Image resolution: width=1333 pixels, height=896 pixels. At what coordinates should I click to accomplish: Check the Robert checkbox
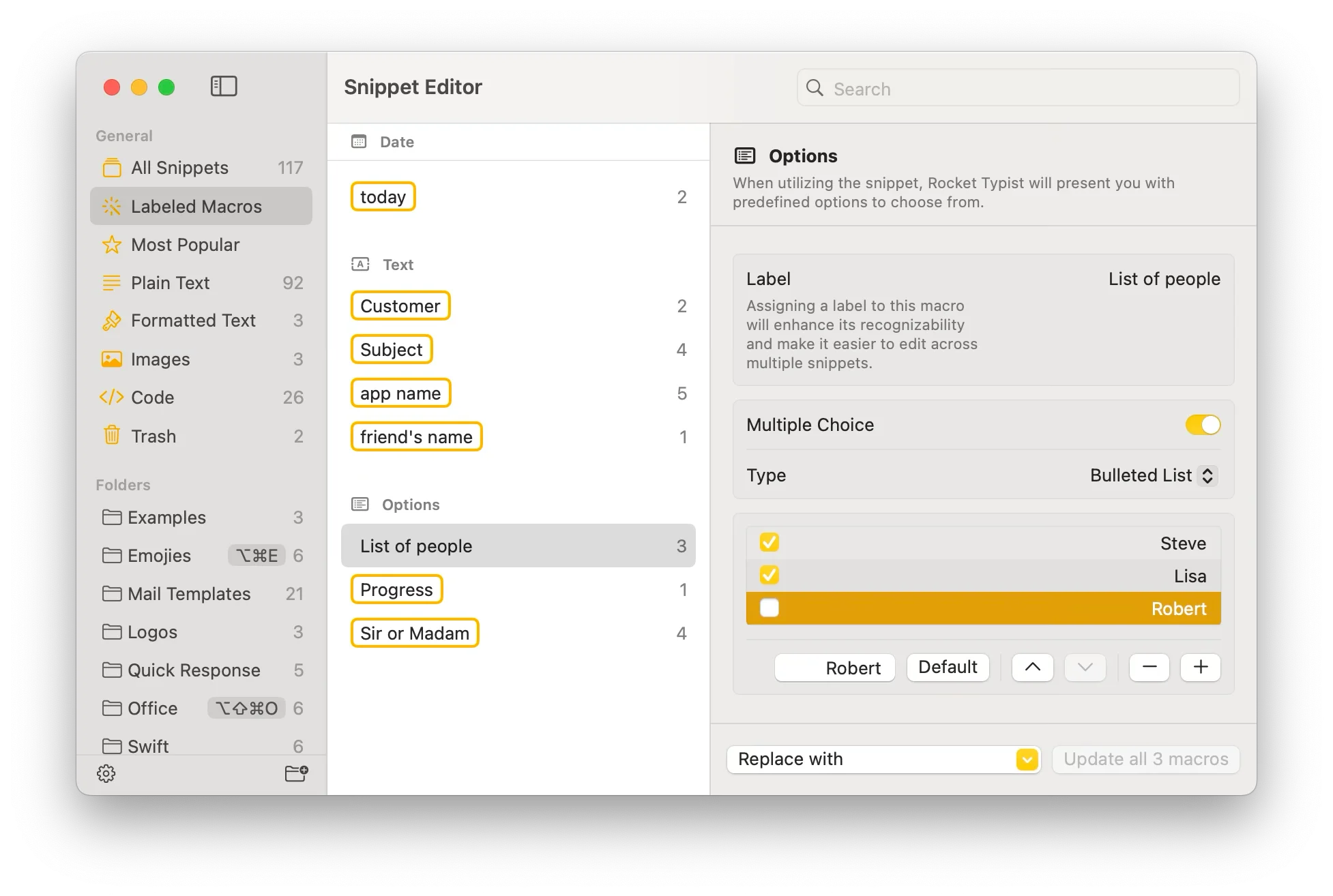pyautogui.click(x=770, y=608)
